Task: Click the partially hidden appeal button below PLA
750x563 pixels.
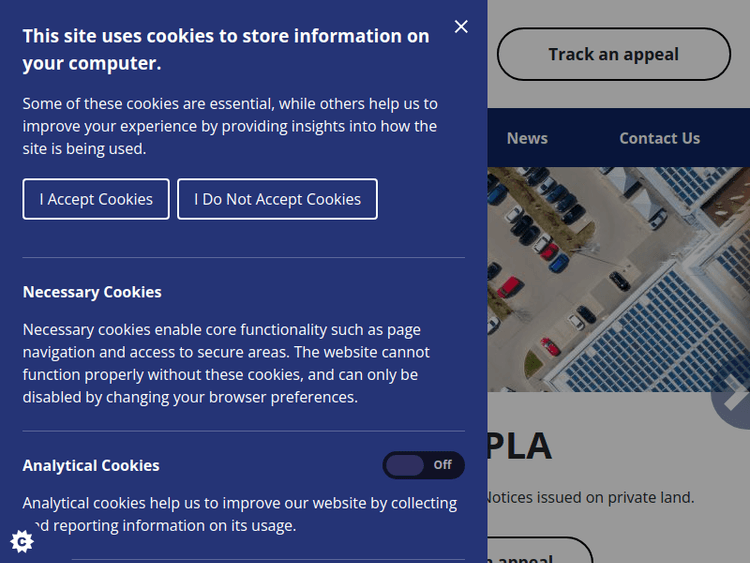Action: click(539, 553)
